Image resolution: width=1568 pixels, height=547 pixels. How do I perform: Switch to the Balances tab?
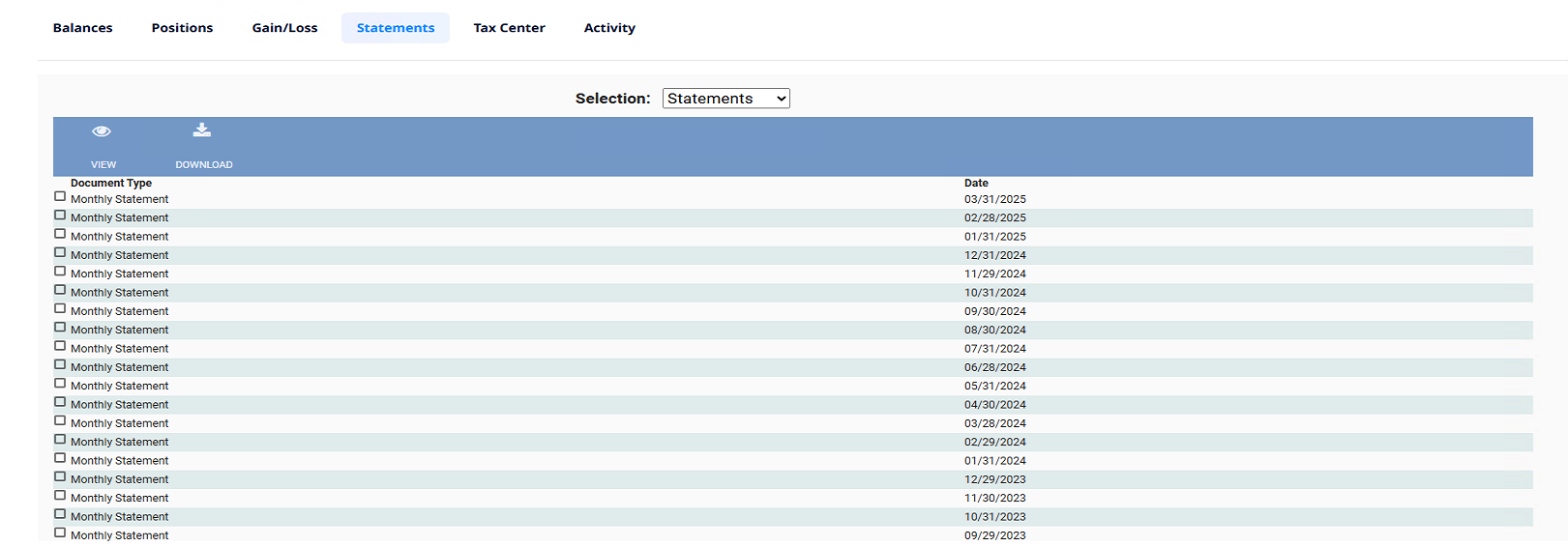[82, 28]
